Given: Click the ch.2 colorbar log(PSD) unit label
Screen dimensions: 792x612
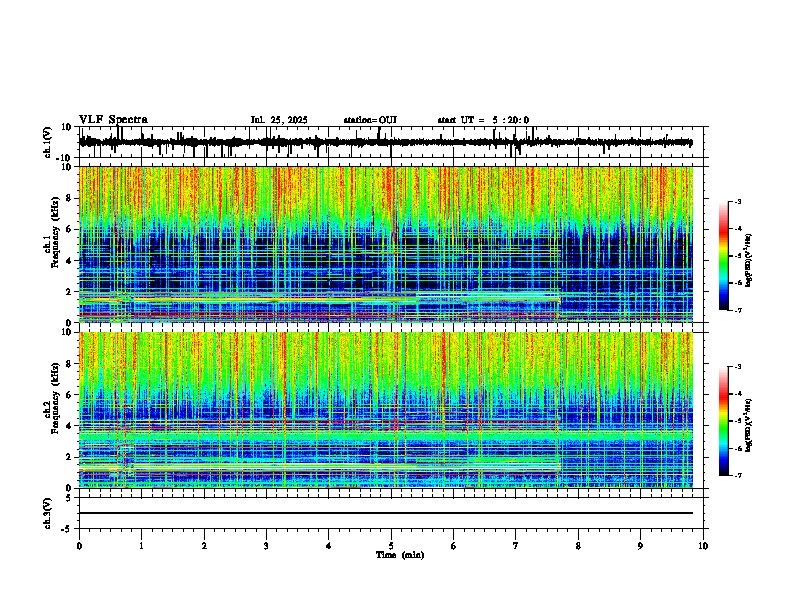Looking at the screenshot, I should 749,425.
